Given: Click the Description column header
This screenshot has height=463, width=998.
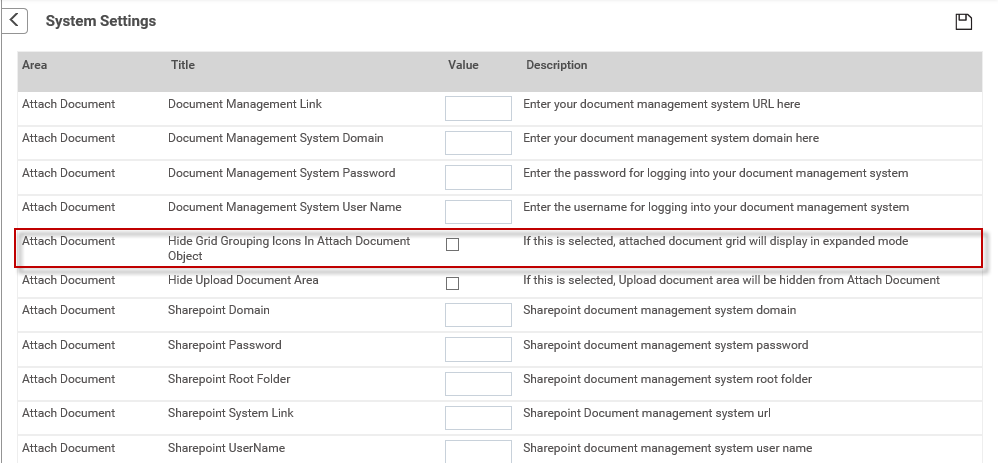Looking at the screenshot, I should (x=556, y=65).
